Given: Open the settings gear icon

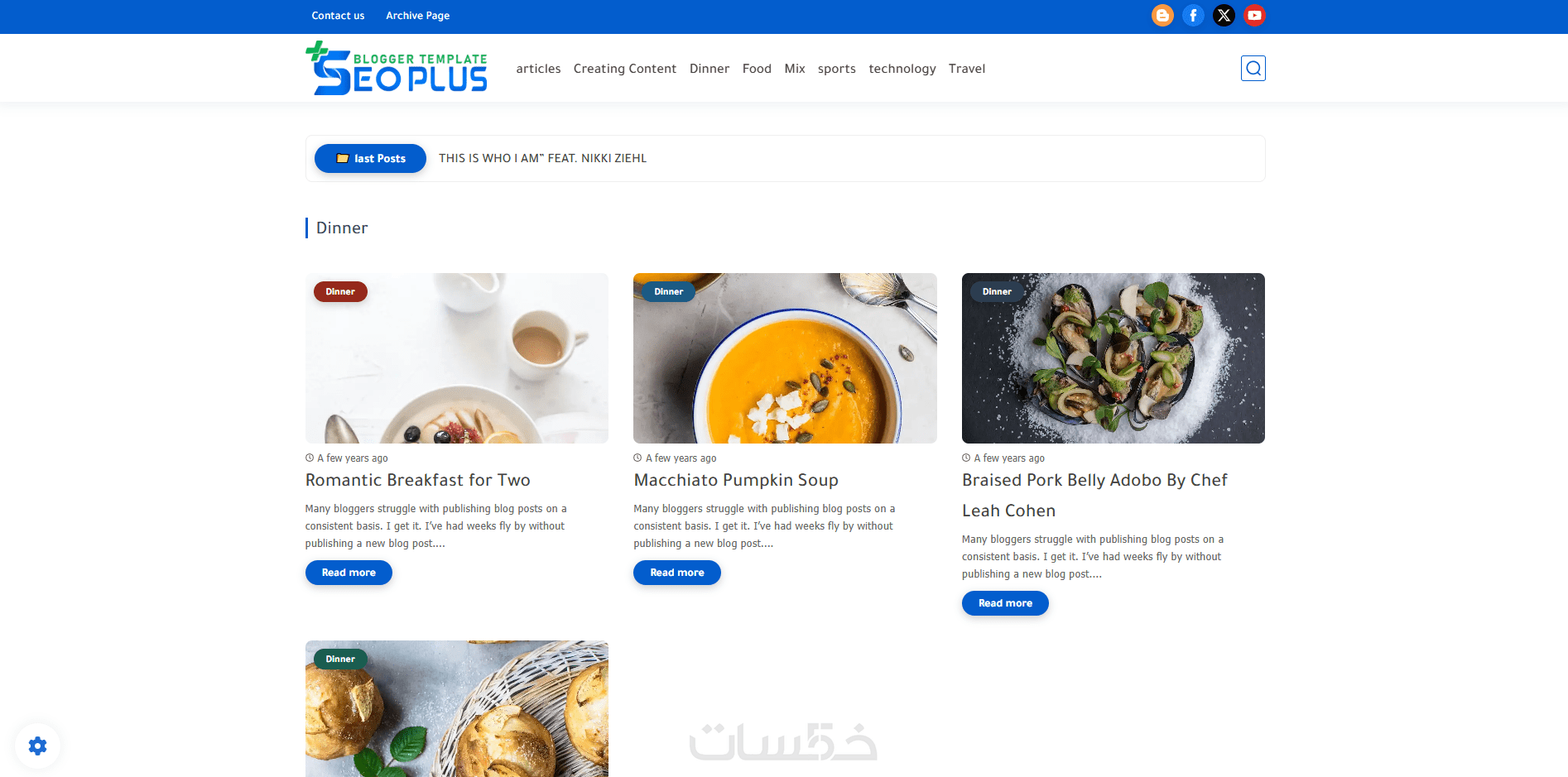Looking at the screenshot, I should (x=38, y=746).
